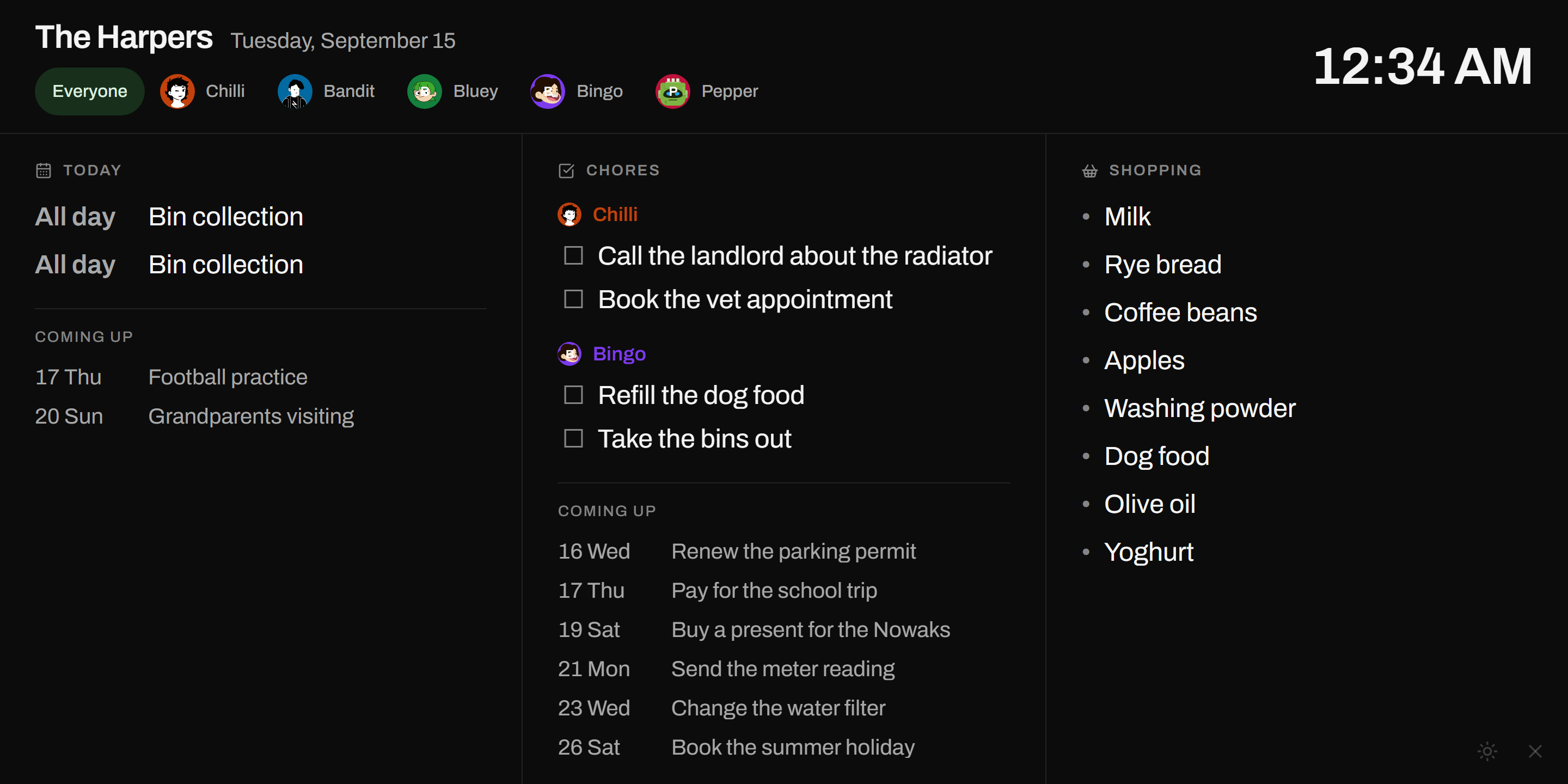Click the calendar icon beside TODAY

coord(44,170)
